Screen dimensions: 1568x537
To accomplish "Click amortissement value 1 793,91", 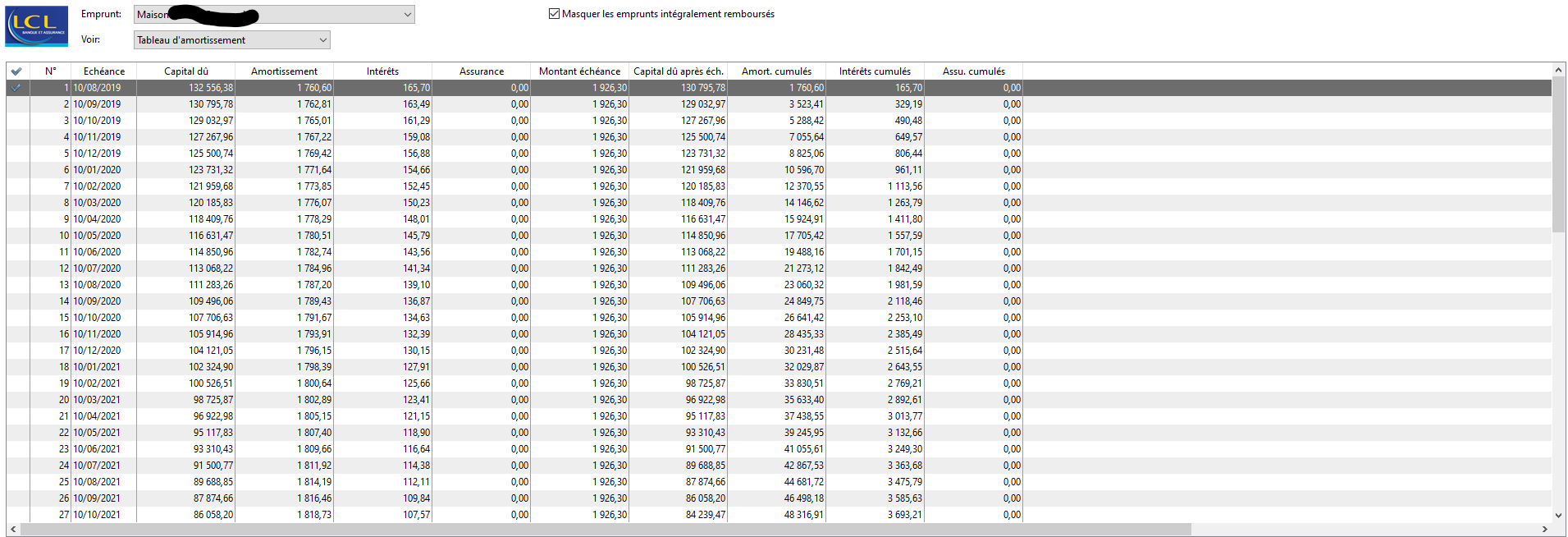I will tap(314, 334).
